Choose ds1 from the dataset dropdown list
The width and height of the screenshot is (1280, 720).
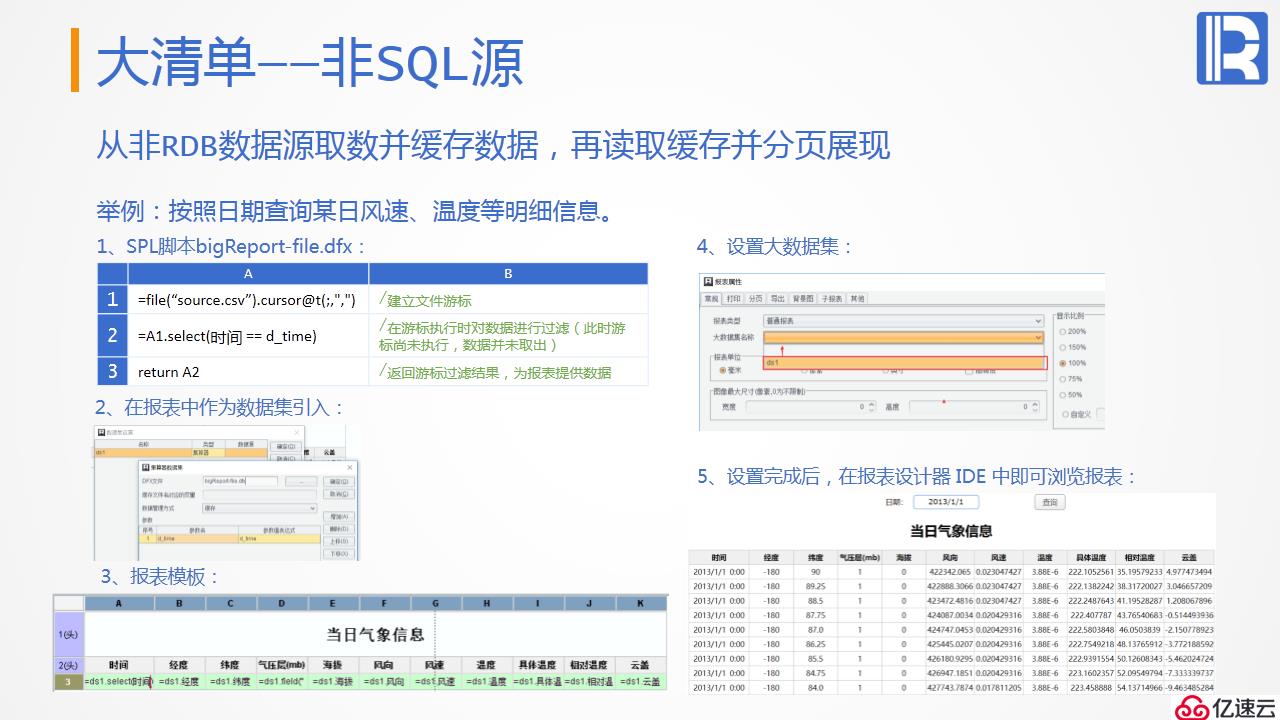905,363
